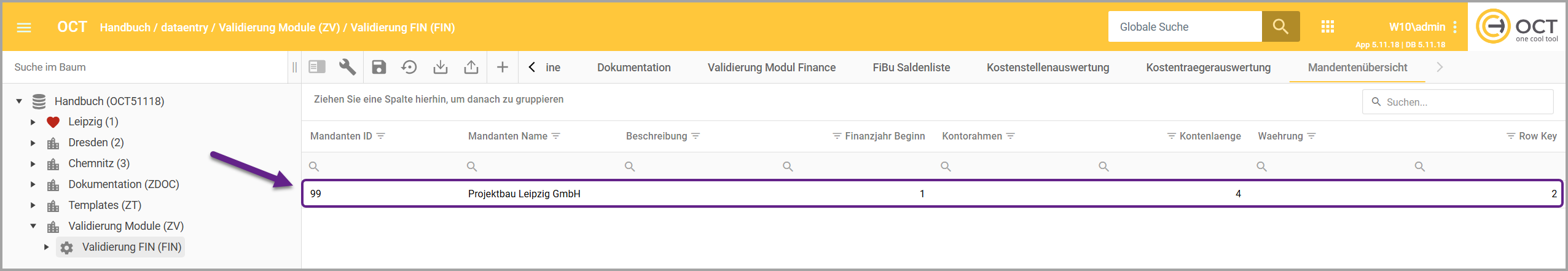The height and width of the screenshot is (271, 1568).
Task: Switch to the FiBu Saldenliste tab
Action: pos(911,68)
